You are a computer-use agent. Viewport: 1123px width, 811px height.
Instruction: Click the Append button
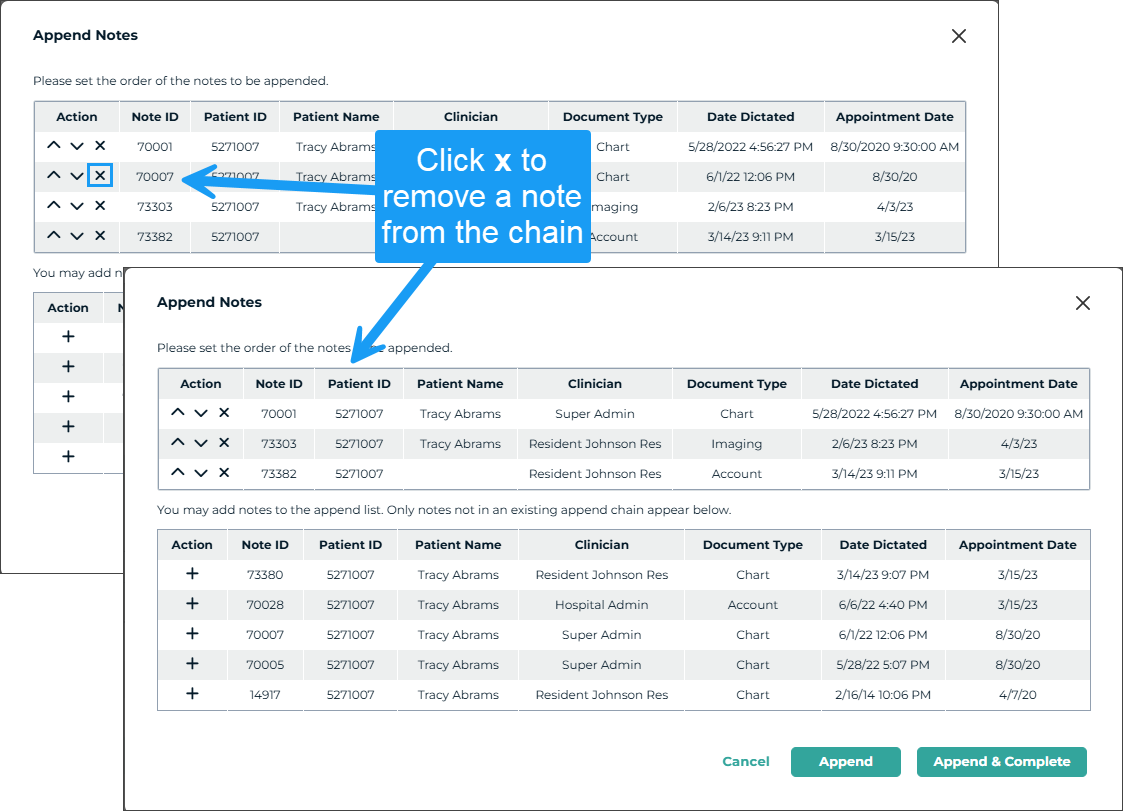[x=845, y=762]
